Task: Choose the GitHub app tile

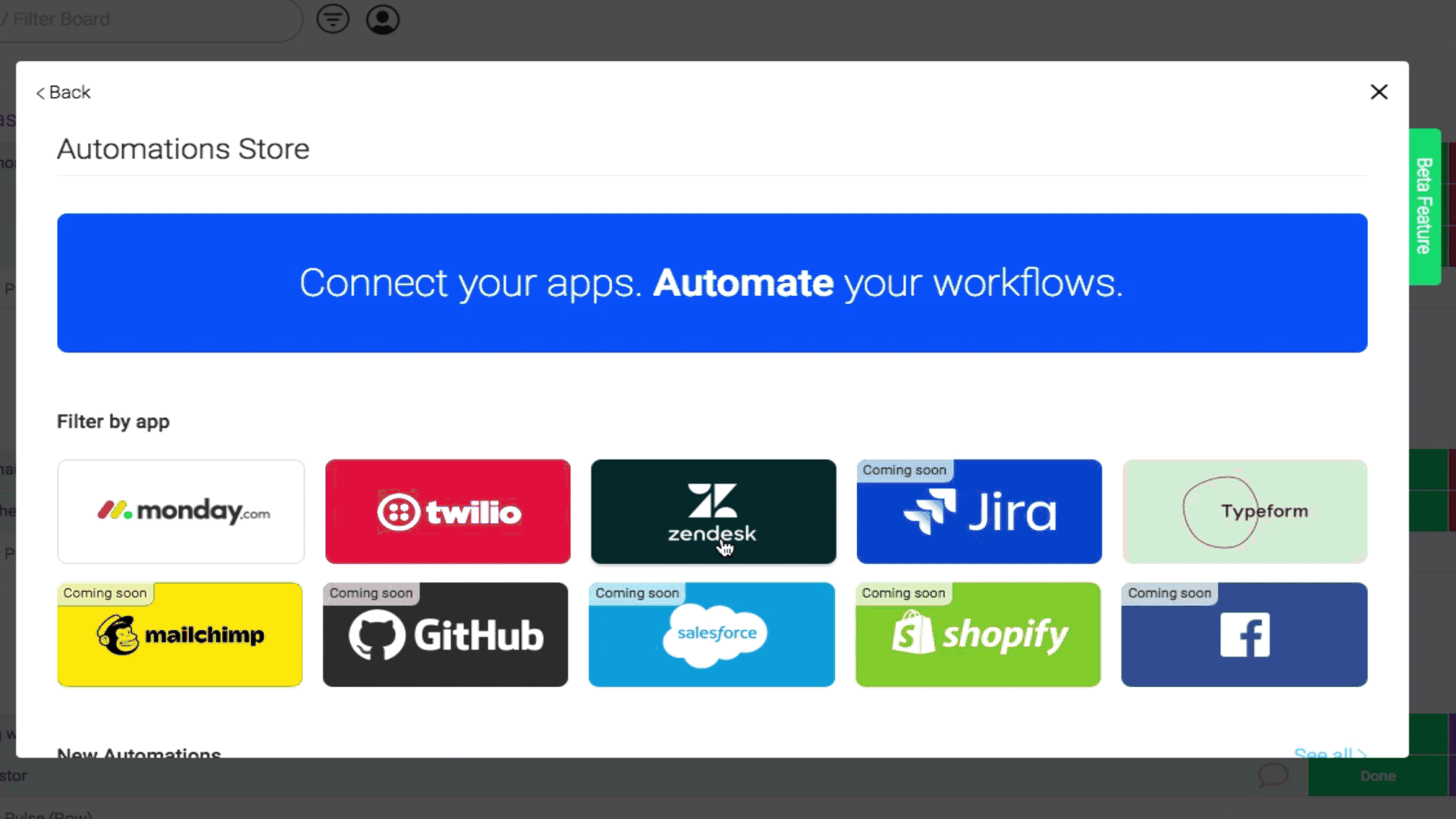Action: pyautogui.click(x=445, y=635)
